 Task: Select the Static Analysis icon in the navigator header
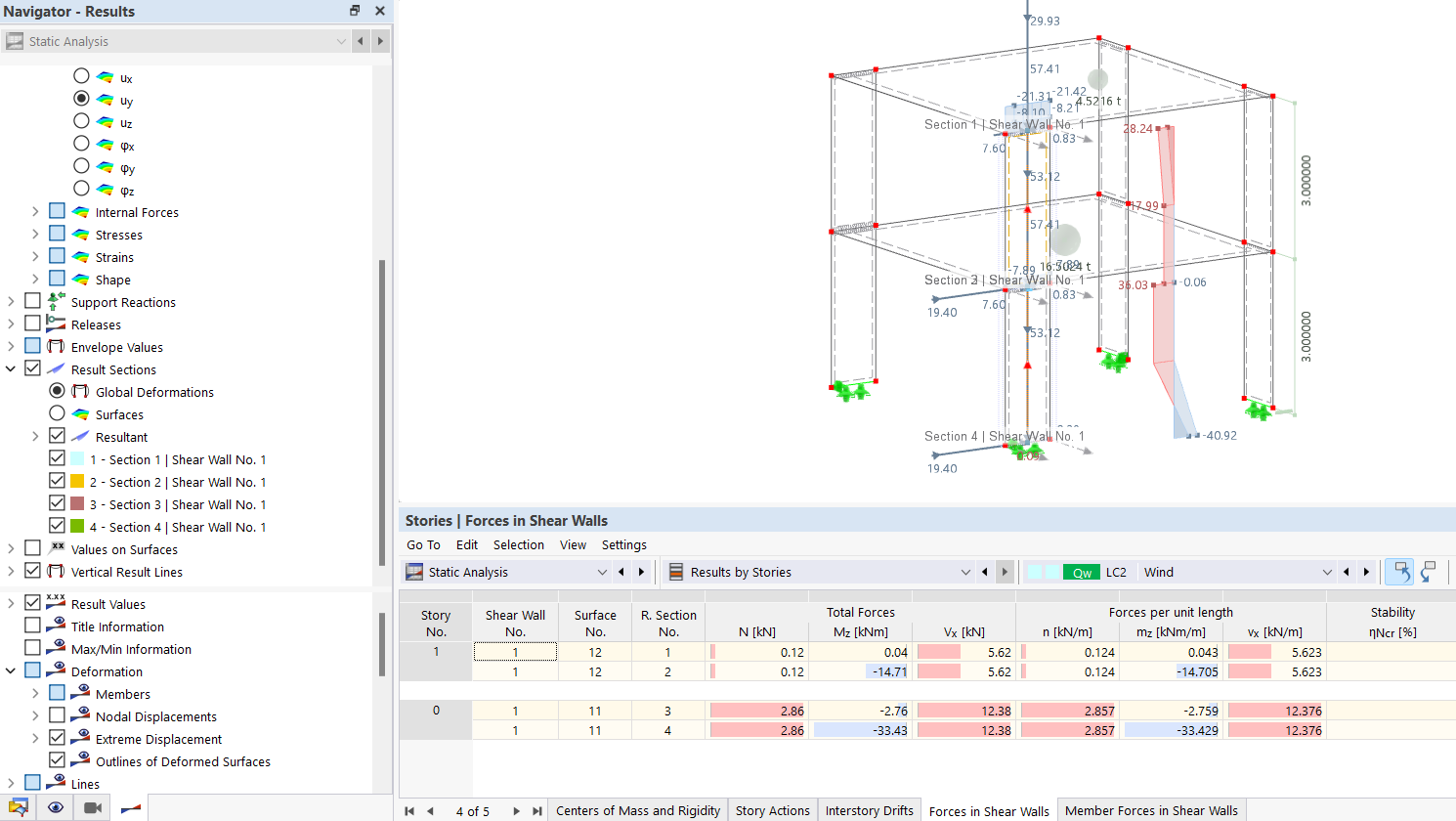click(x=15, y=41)
